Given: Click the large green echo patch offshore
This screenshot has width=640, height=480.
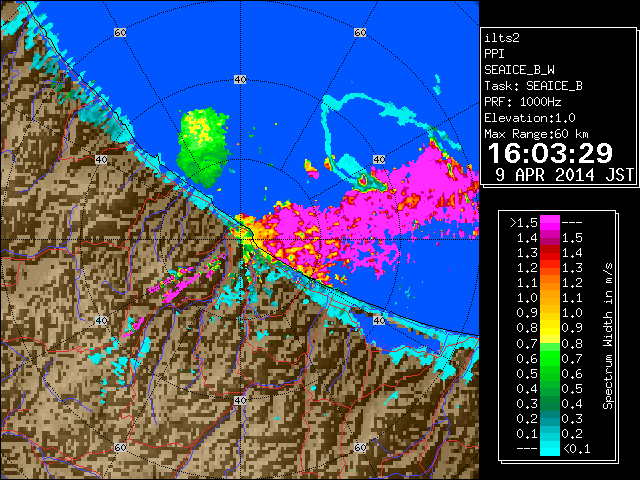Looking at the screenshot, I should (202, 147).
